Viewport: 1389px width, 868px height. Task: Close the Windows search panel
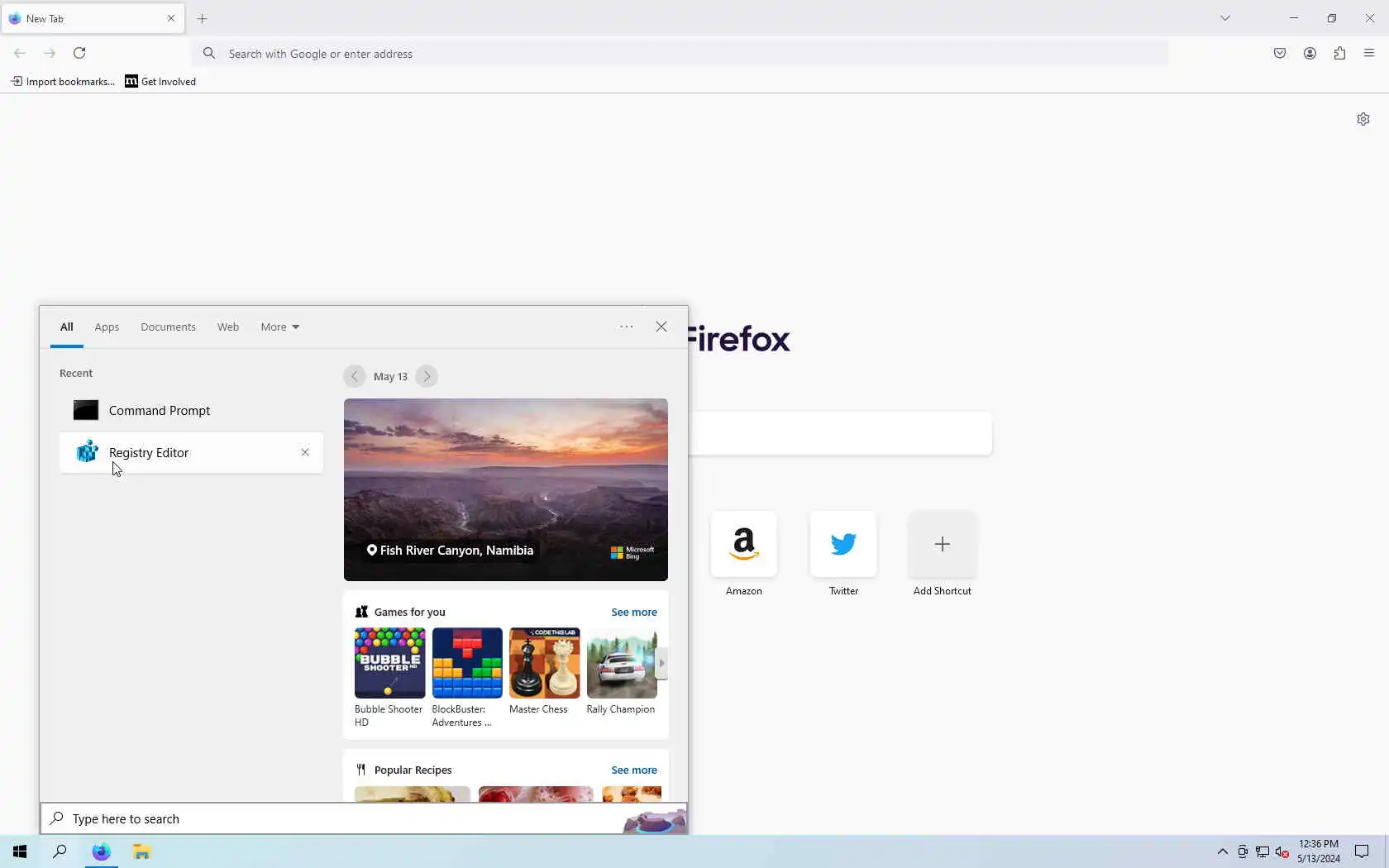pos(661,327)
